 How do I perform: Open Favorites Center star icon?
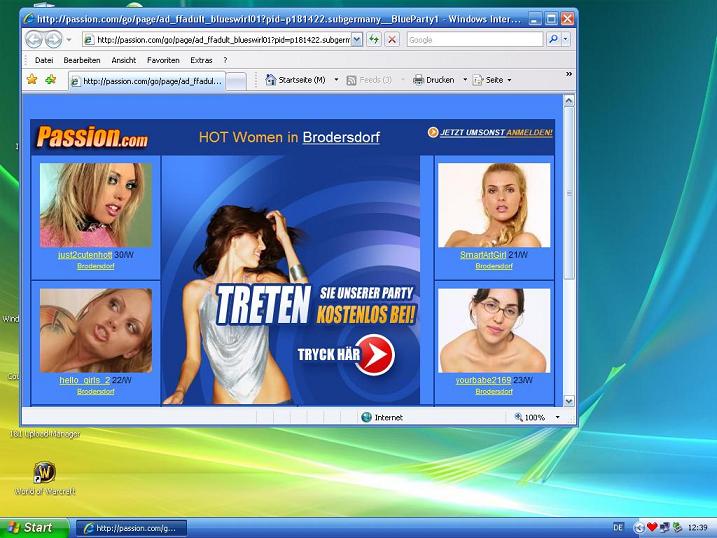click(32, 80)
